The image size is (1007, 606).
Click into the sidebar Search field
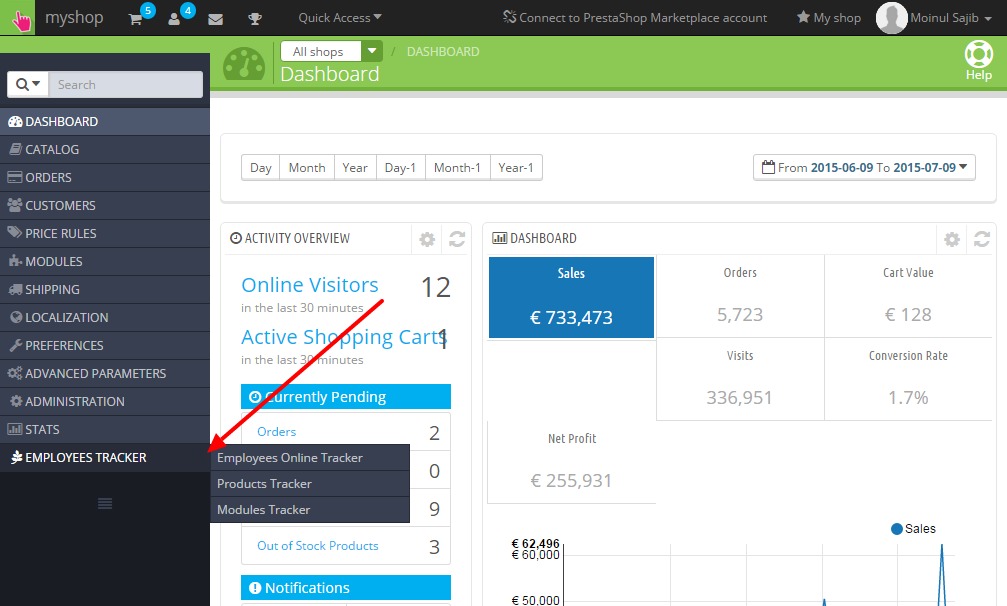[125, 85]
